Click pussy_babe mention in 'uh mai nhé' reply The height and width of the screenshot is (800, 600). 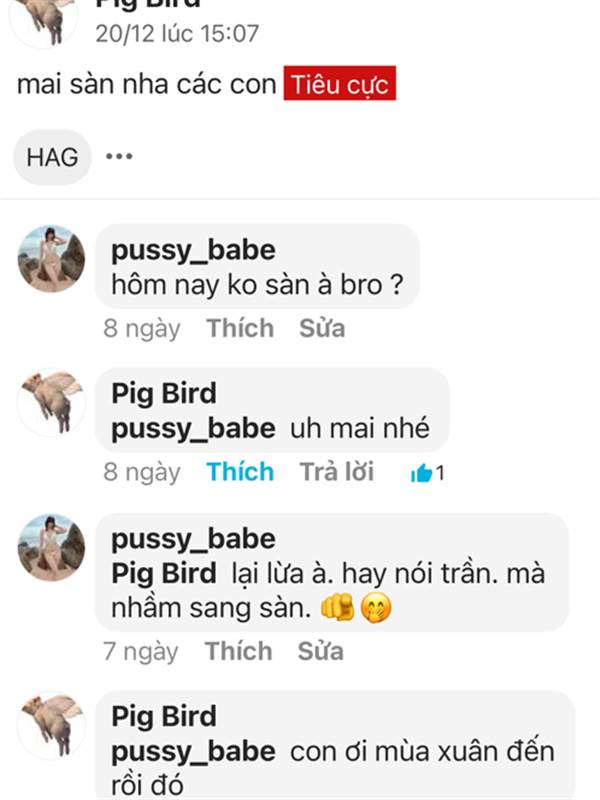[x=193, y=429]
